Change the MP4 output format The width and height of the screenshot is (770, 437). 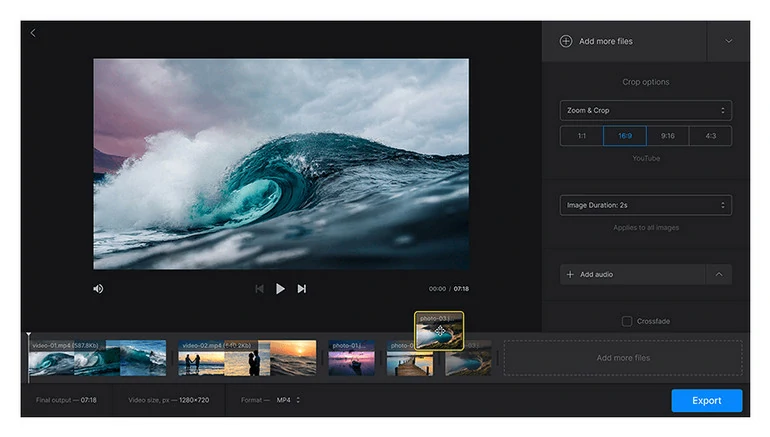pyautogui.click(x=288, y=400)
